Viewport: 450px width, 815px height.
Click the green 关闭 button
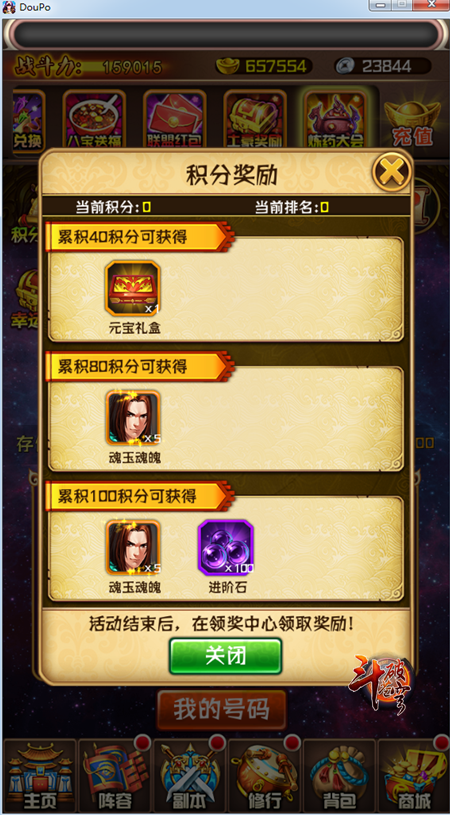tap(226, 656)
